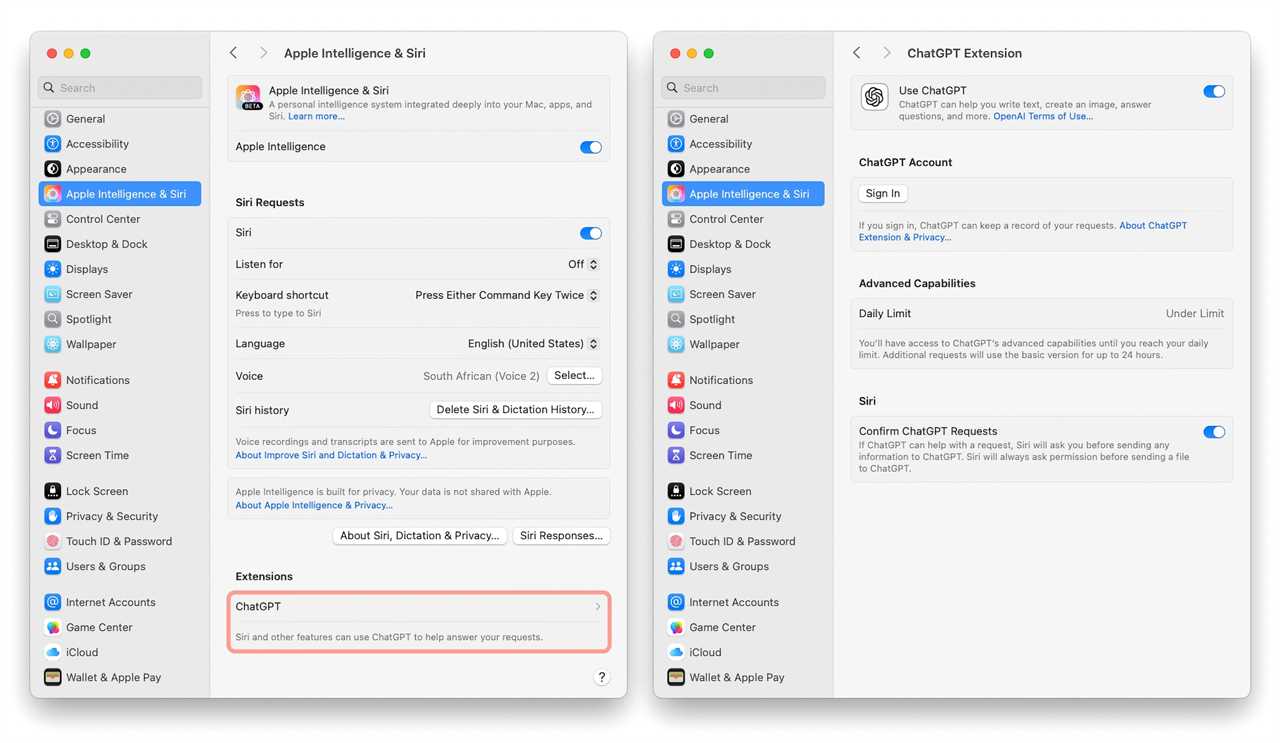This screenshot has height=743, width=1280.
Task: Click Focus moon icon in left window
Action: tap(53, 430)
